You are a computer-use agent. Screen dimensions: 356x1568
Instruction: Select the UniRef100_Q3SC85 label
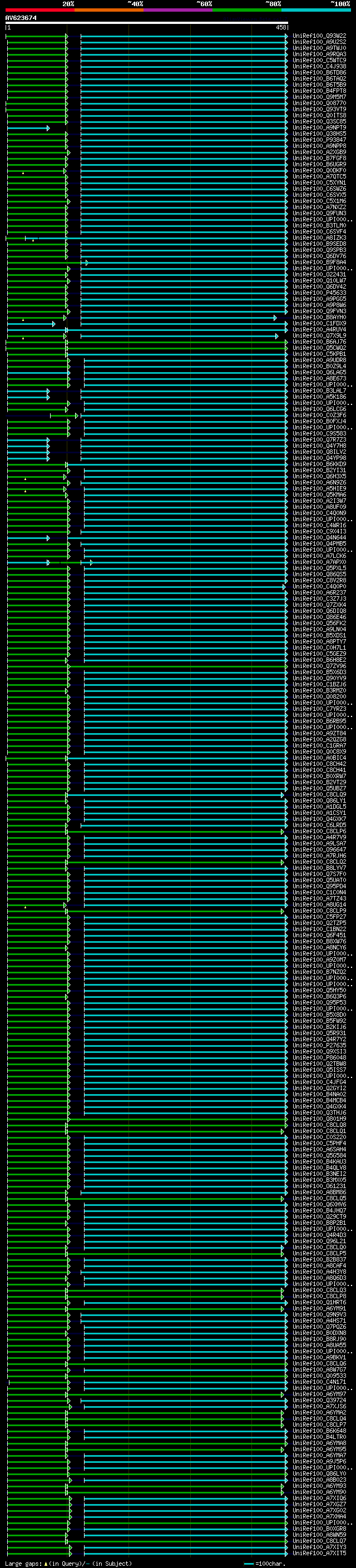coord(319,122)
